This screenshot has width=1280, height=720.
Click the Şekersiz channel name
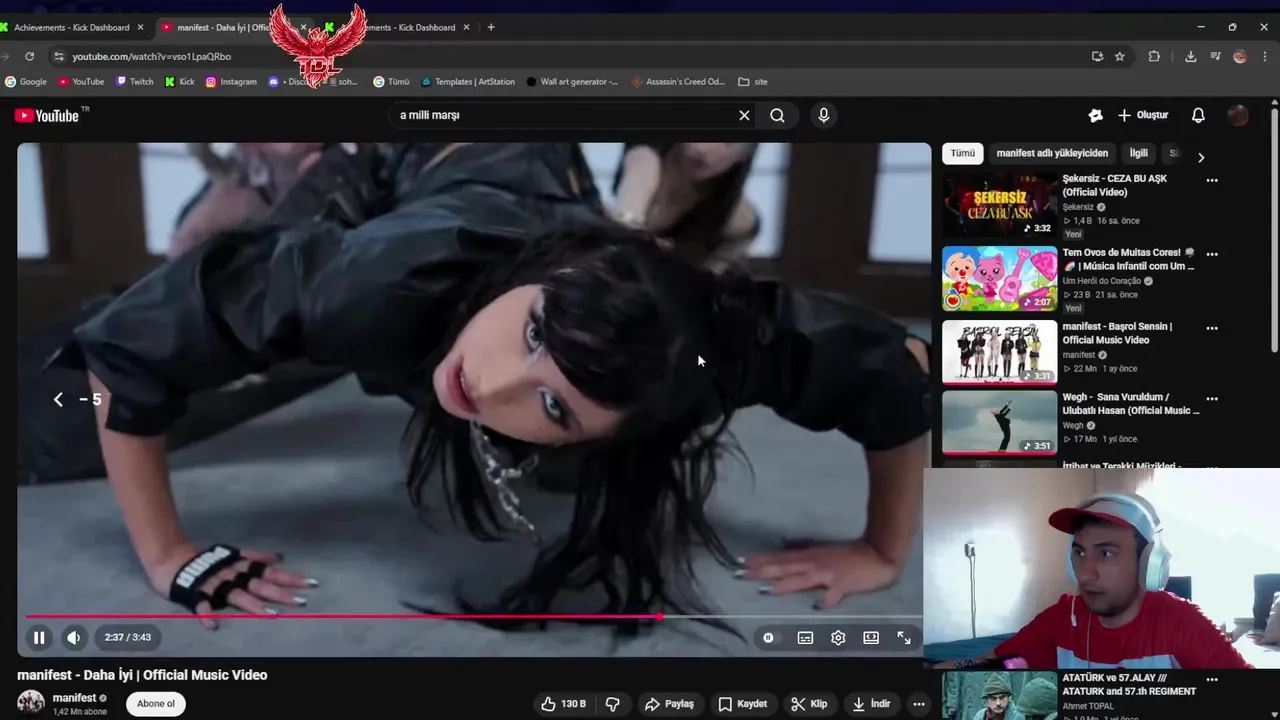click(1078, 207)
